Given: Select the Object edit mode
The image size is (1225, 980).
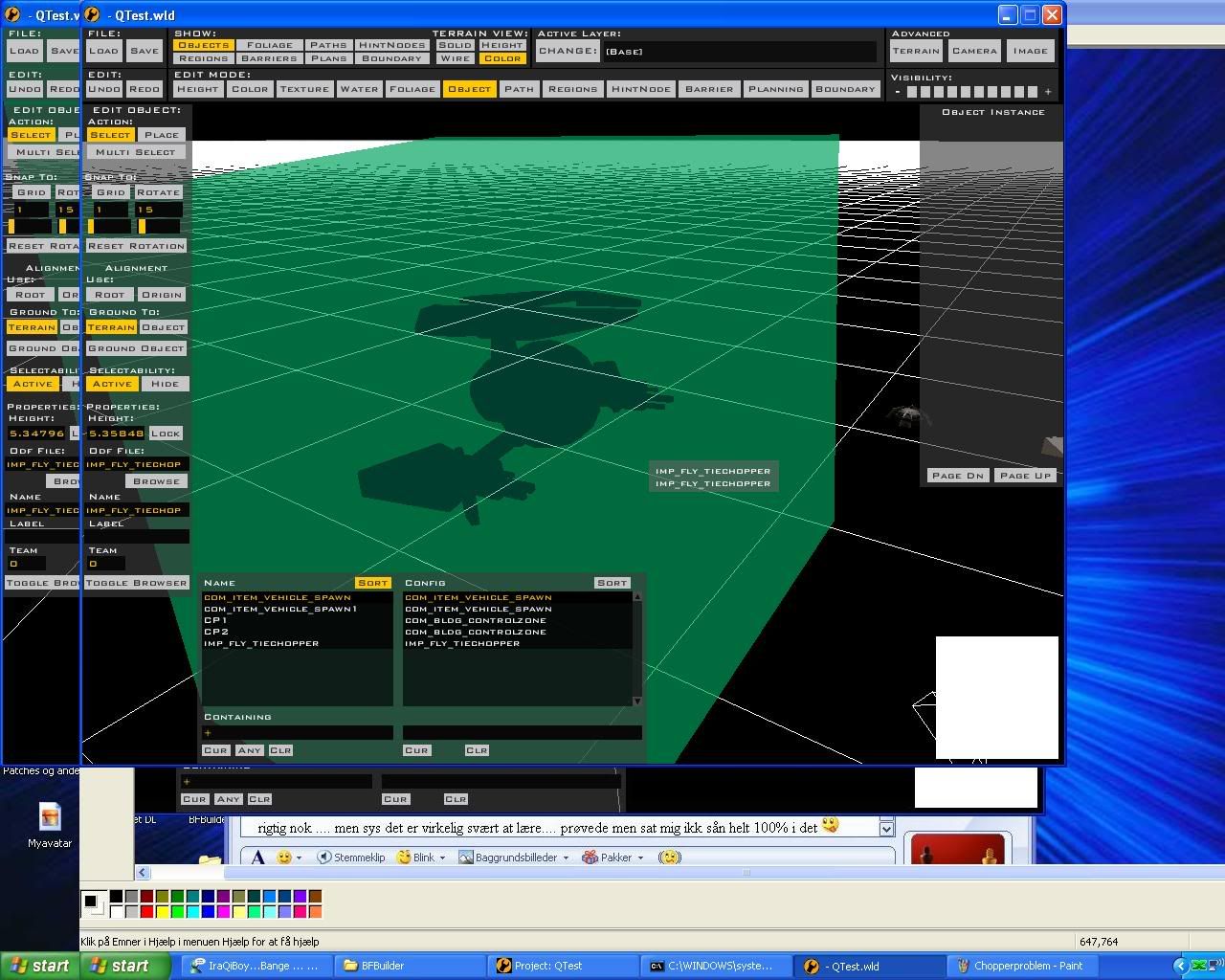Looking at the screenshot, I should (469, 89).
